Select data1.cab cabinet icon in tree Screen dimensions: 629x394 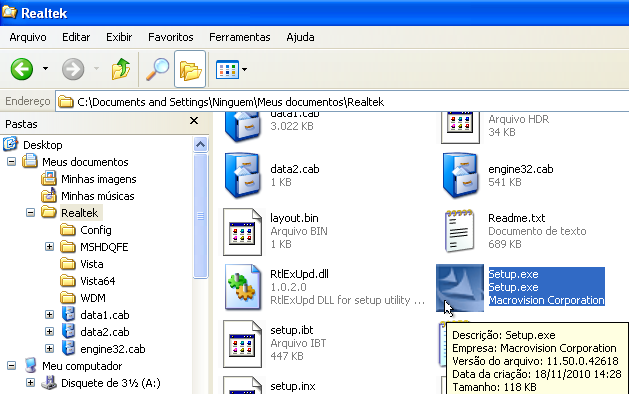pyautogui.click(x=69, y=315)
